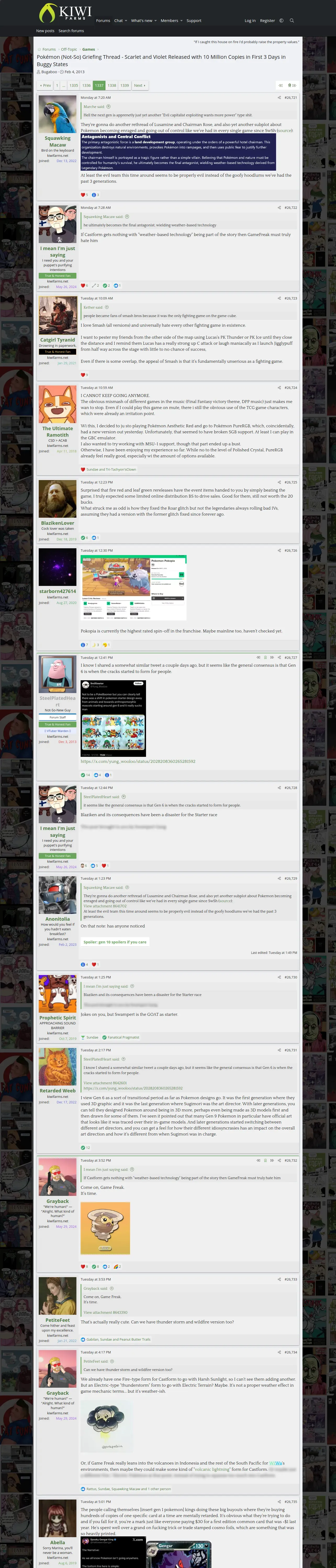Share post #26,731 via share icon

click(279, 1050)
